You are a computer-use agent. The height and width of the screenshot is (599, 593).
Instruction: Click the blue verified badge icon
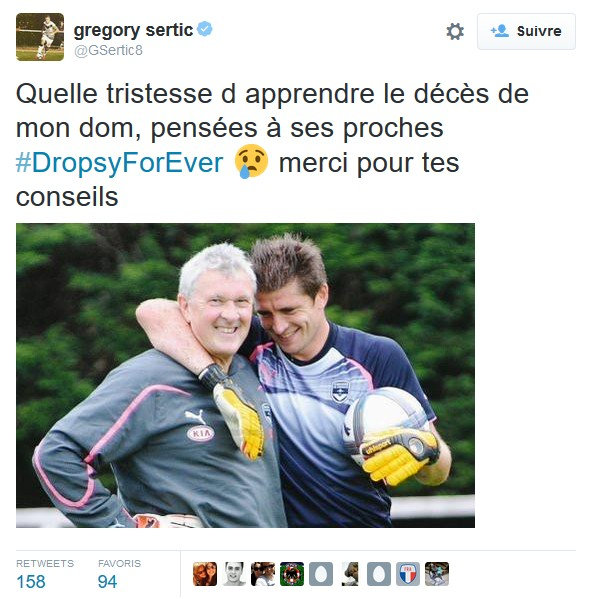205,29
